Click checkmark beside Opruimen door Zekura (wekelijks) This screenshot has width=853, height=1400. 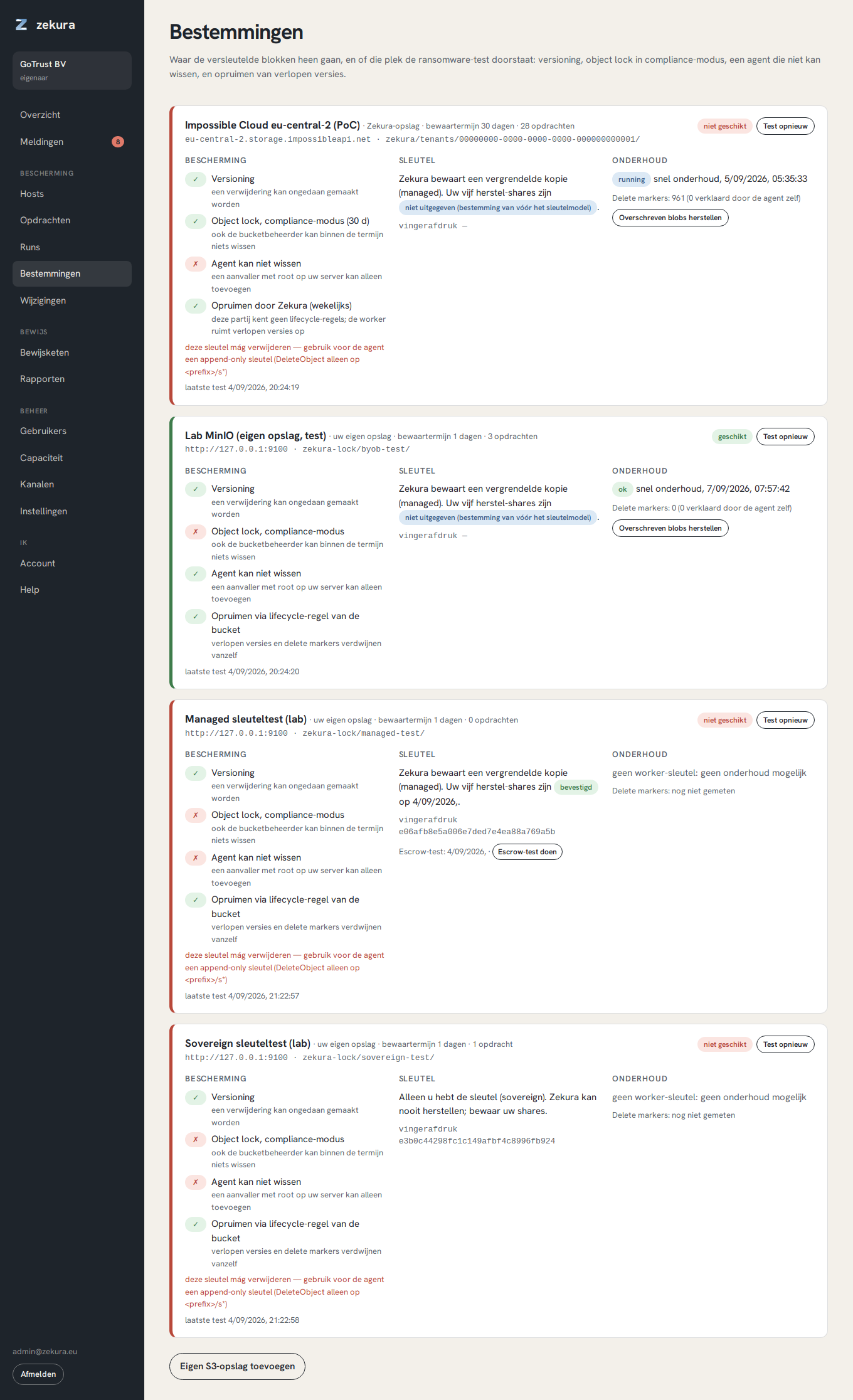196,306
